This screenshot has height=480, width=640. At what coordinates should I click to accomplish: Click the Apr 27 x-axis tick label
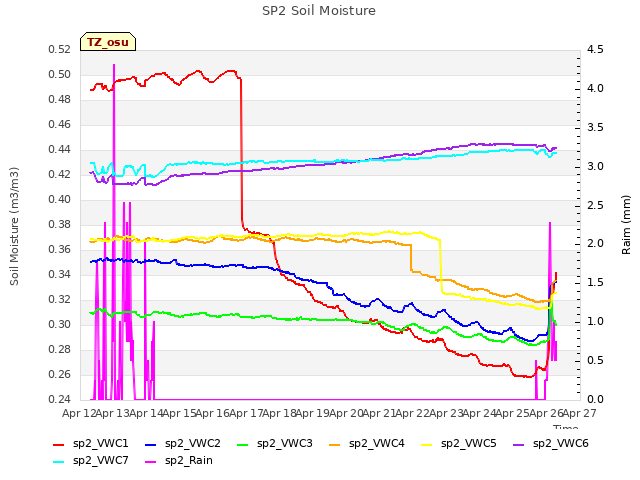coord(579,413)
